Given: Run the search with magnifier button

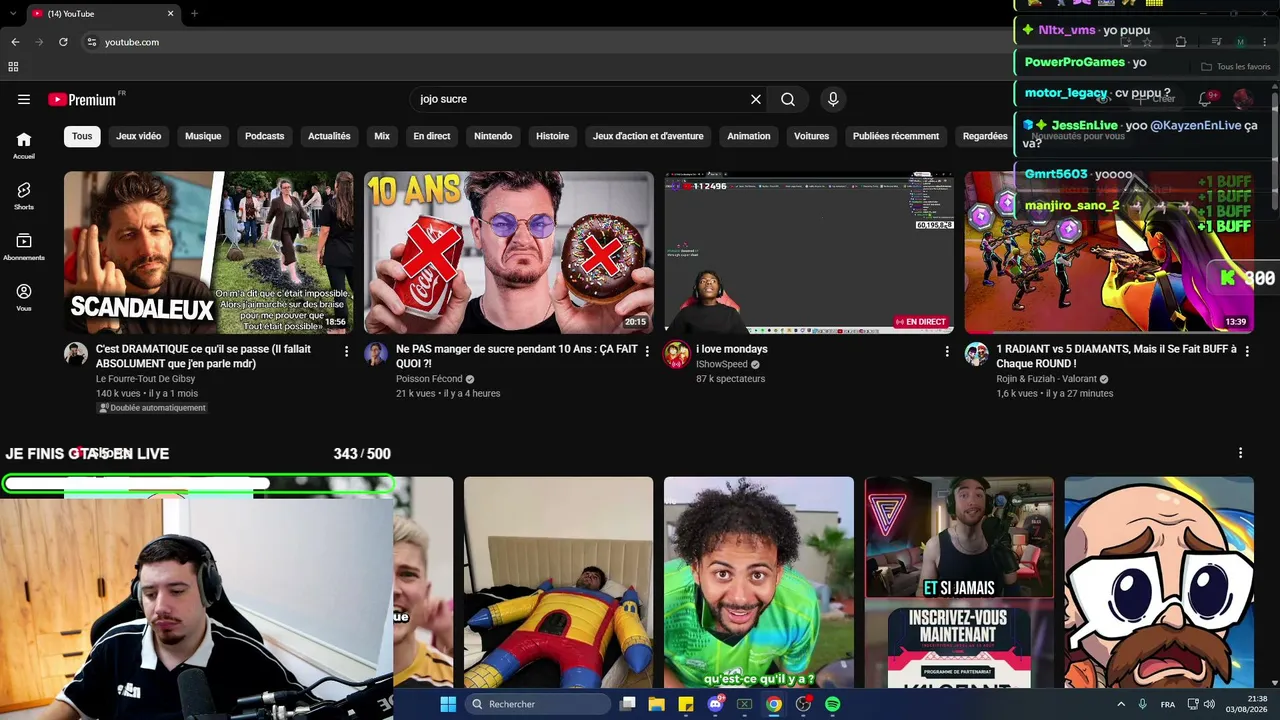Looking at the screenshot, I should coord(788,99).
